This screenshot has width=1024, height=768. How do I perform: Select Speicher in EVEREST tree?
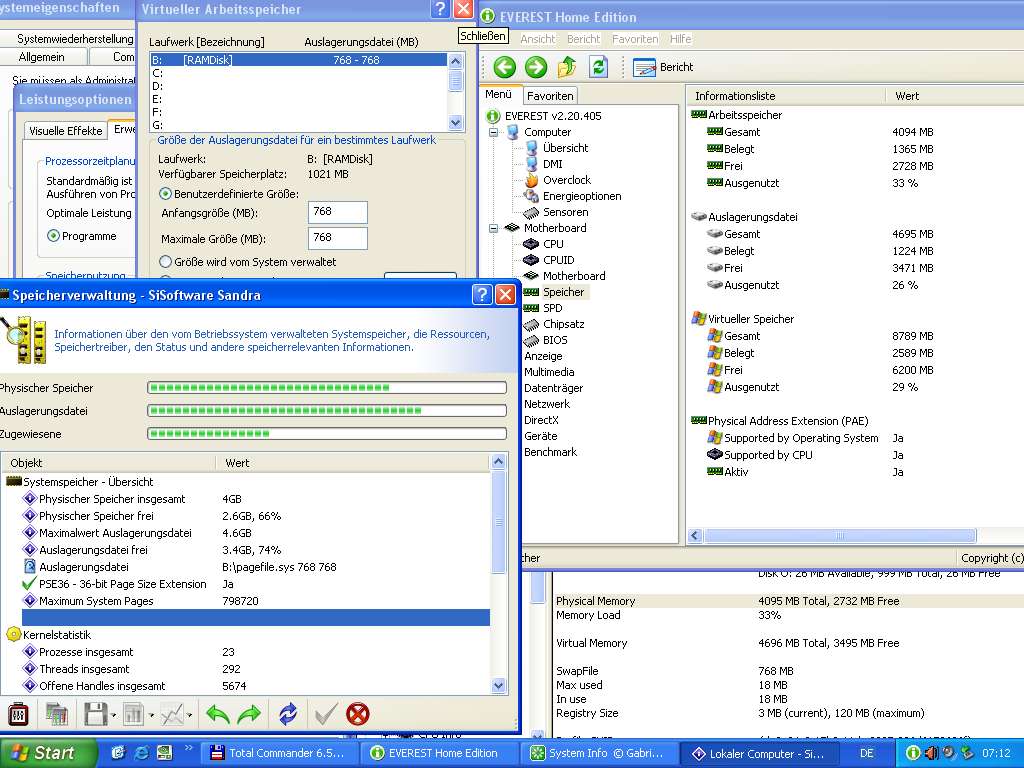[x=563, y=292]
